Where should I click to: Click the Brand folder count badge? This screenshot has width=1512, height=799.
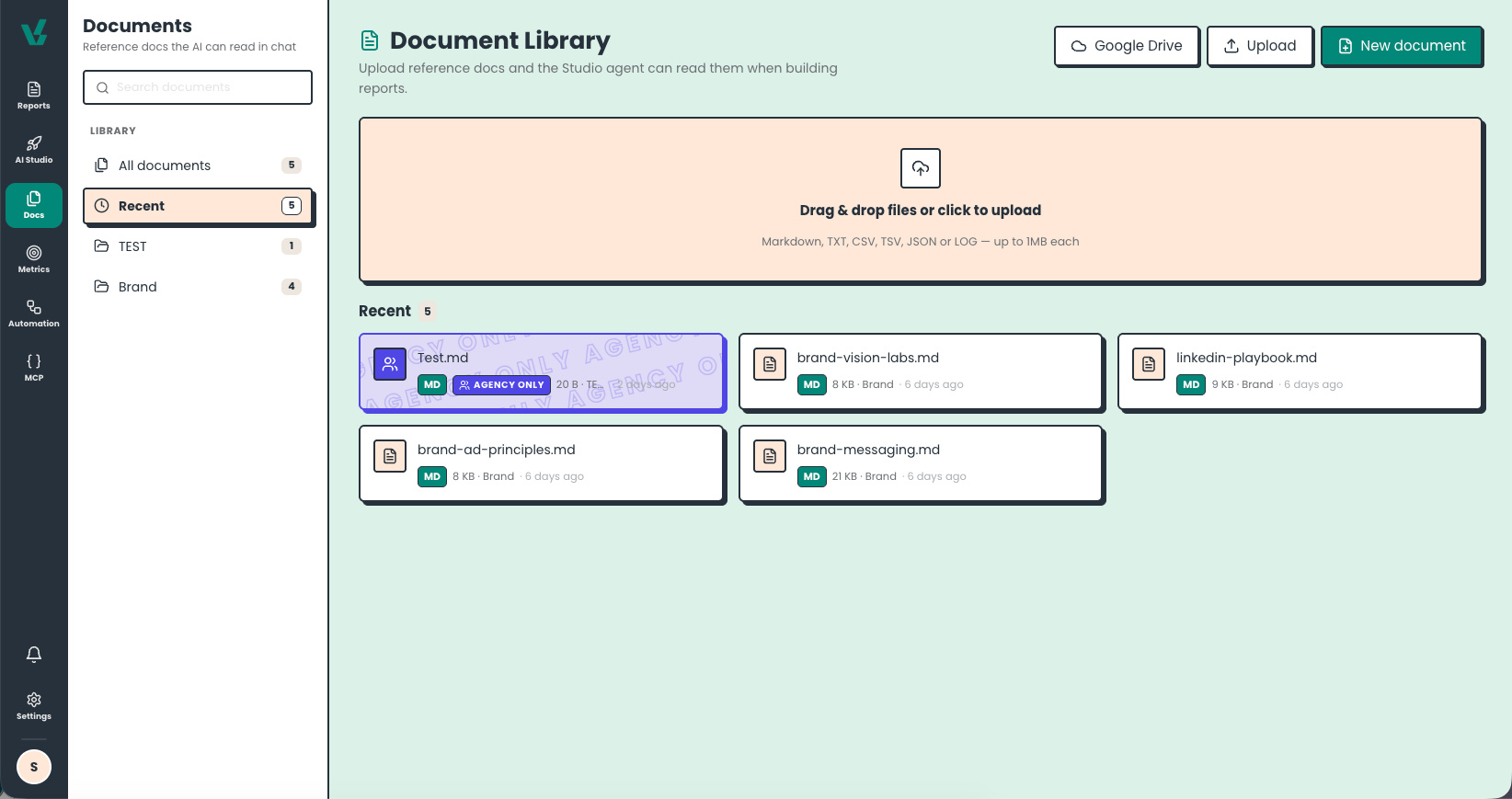tap(292, 287)
